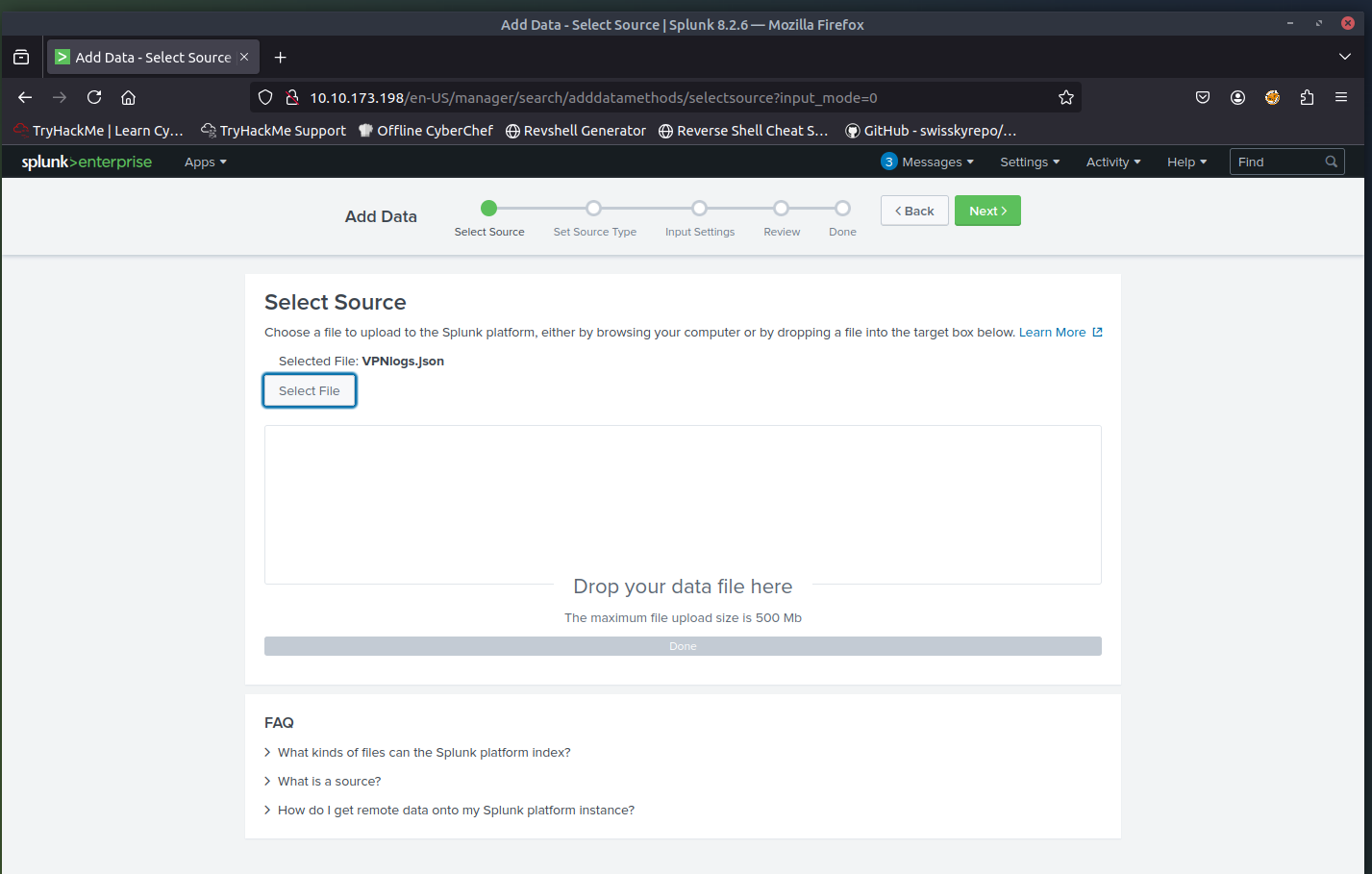Click the Done step circle
Viewport: 1372px width, 874px height.
[842, 208]
